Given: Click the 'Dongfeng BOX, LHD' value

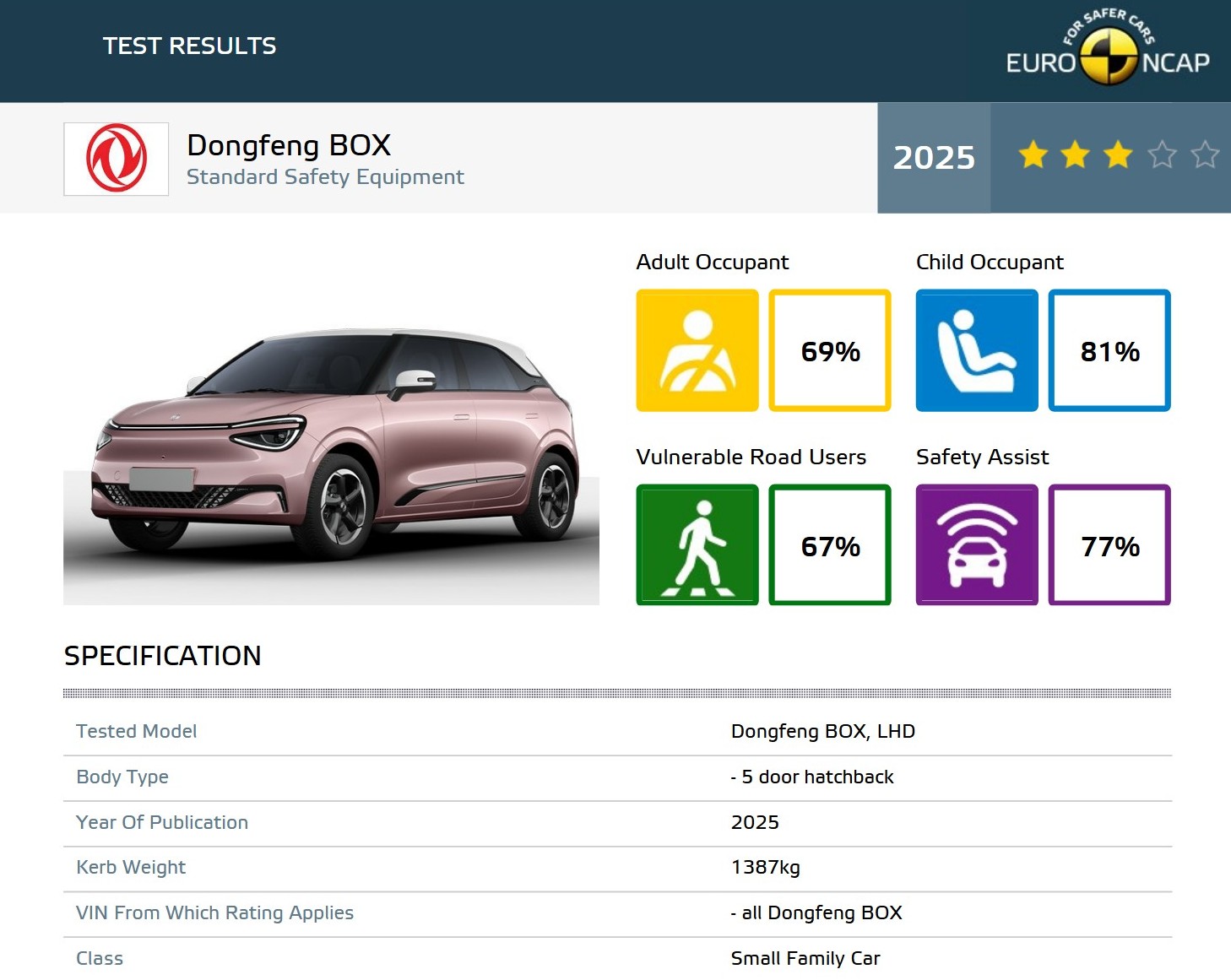Looking at the screenshot, I should click(x=823, y=731).
